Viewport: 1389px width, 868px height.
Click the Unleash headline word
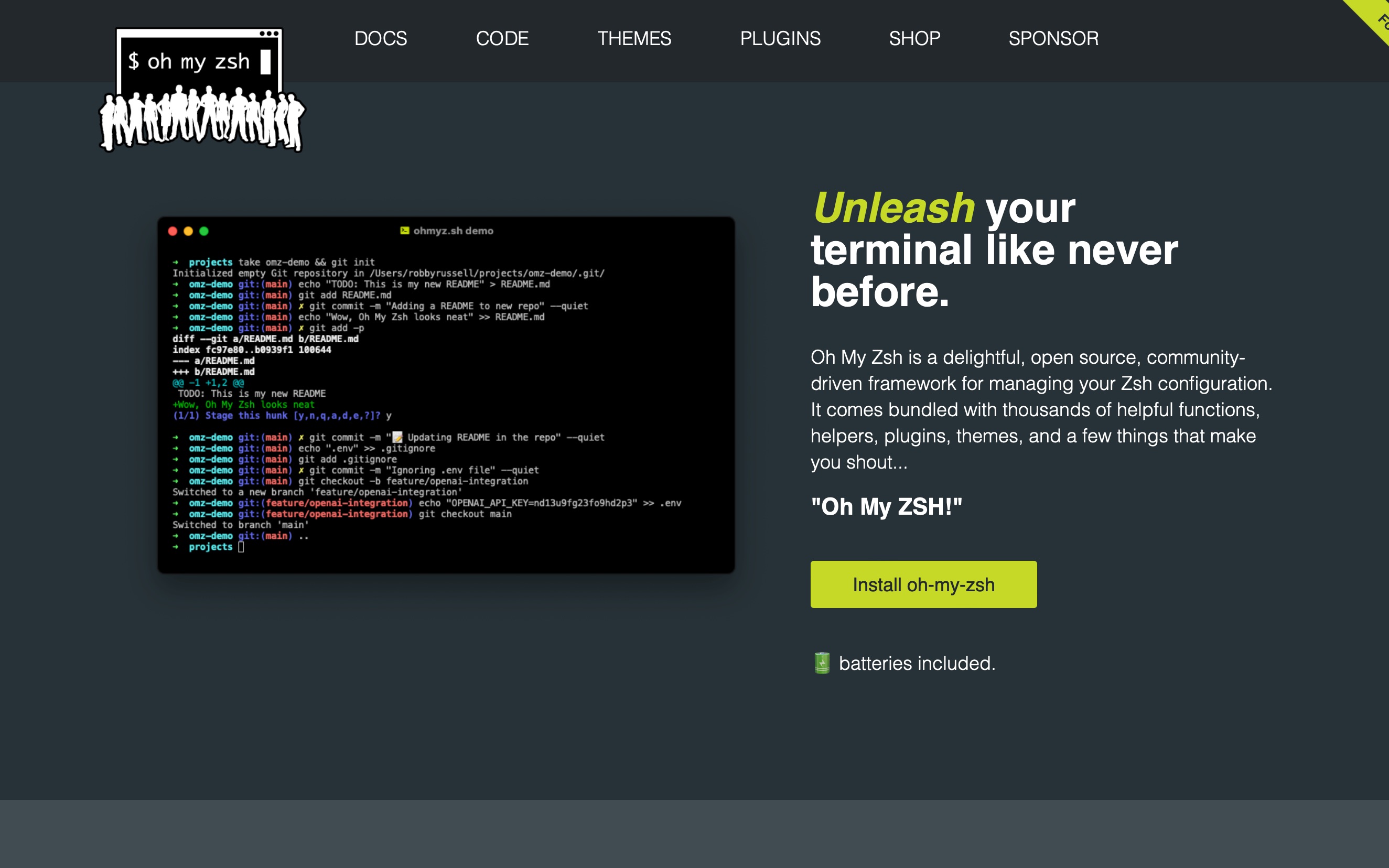point(893,208)
